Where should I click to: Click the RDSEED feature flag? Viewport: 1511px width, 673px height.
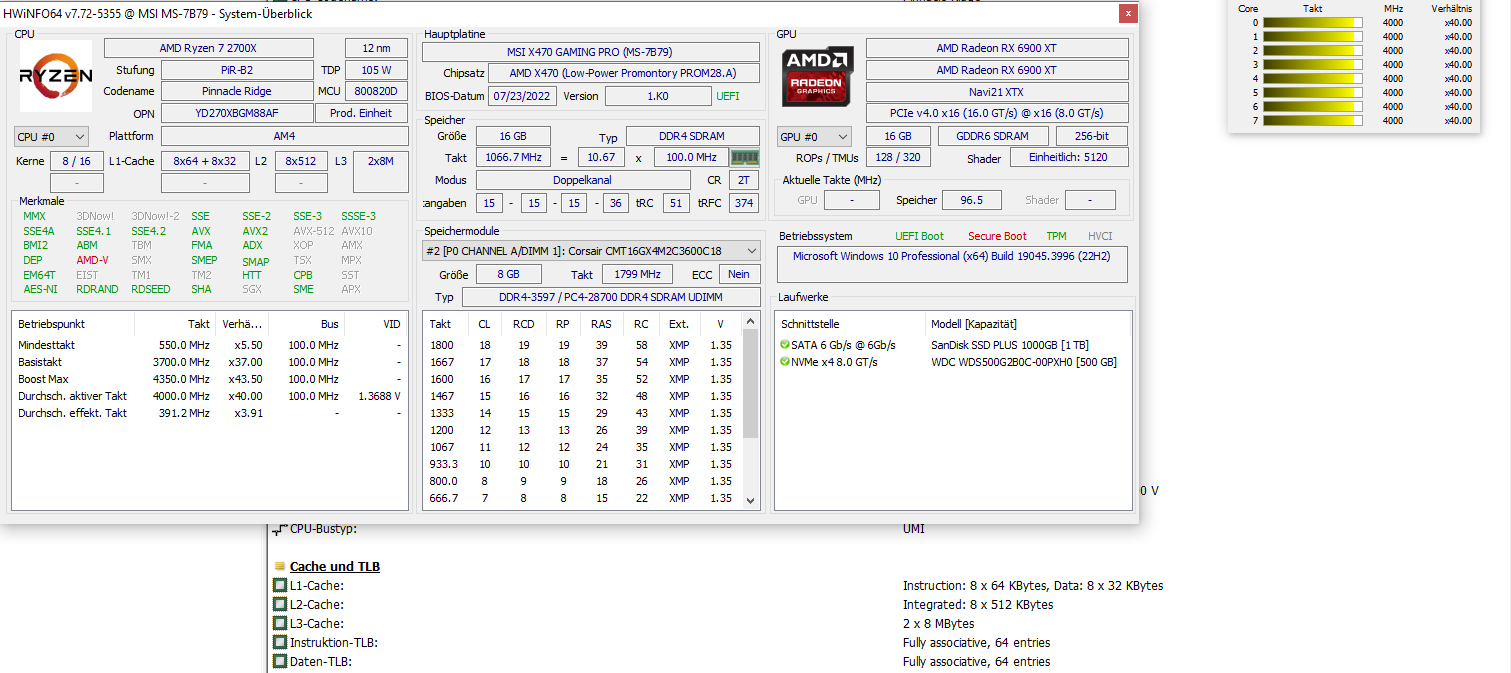pos(150,289)
